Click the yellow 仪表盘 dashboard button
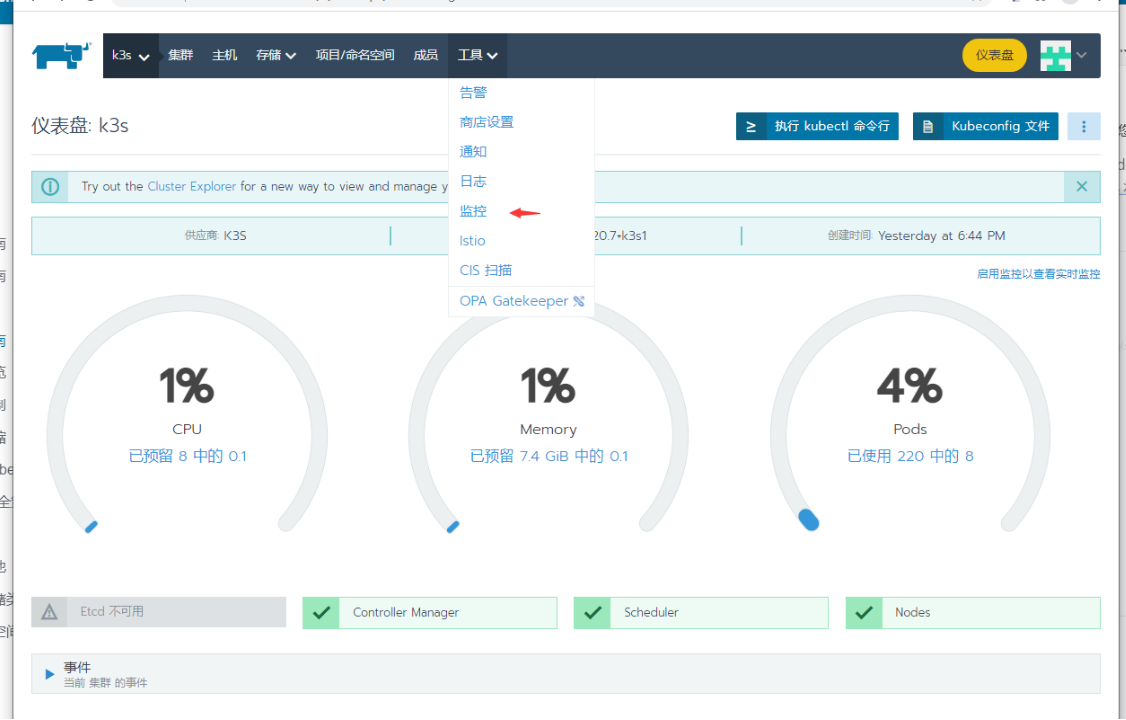 995,55
